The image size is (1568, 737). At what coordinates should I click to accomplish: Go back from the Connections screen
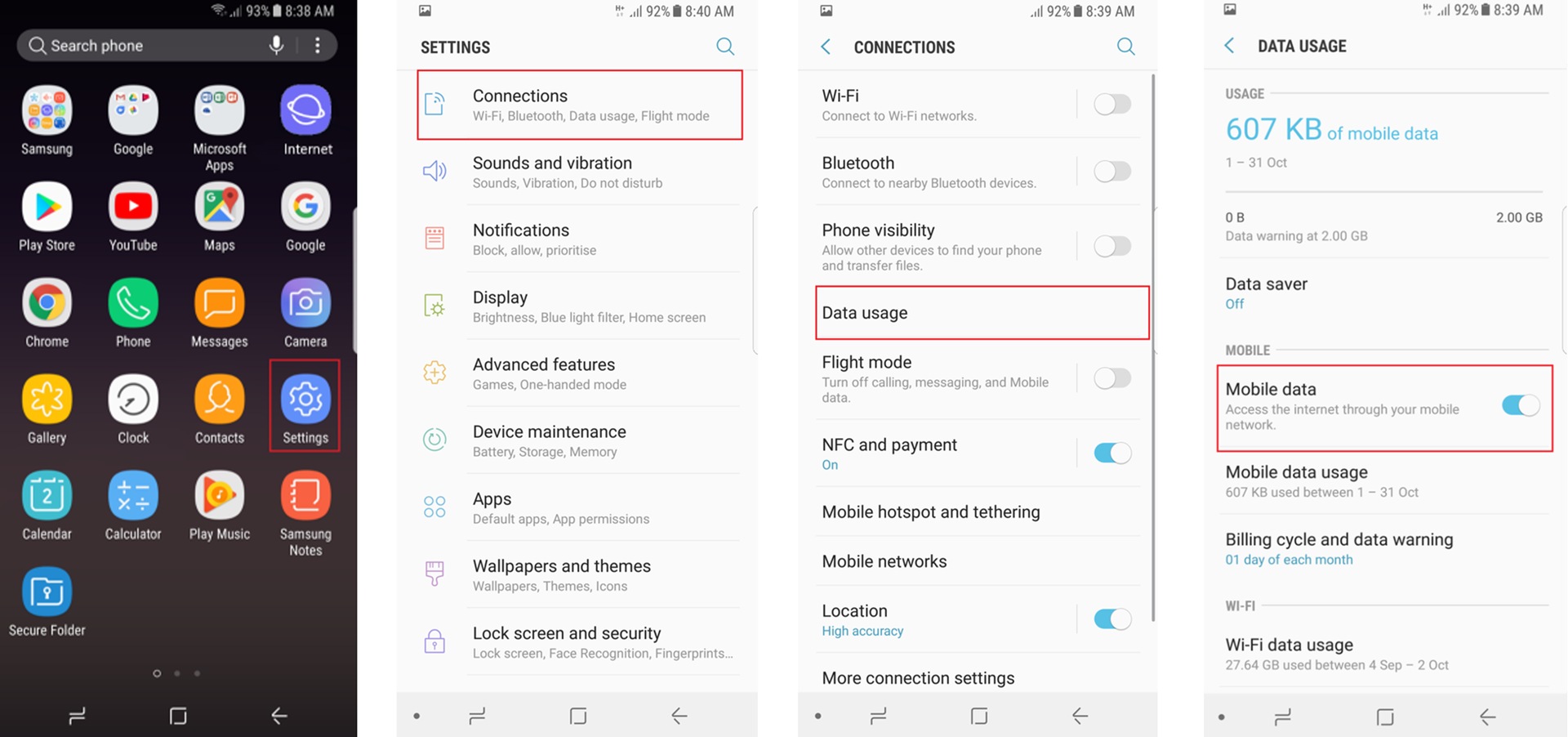point(826,47)
